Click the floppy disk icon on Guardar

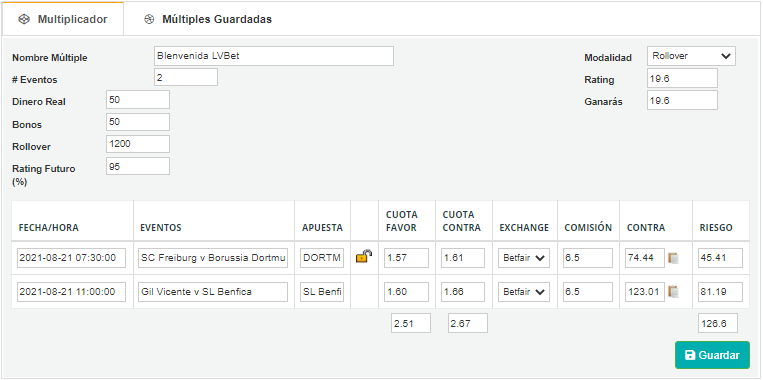click(x=690, y=355)
